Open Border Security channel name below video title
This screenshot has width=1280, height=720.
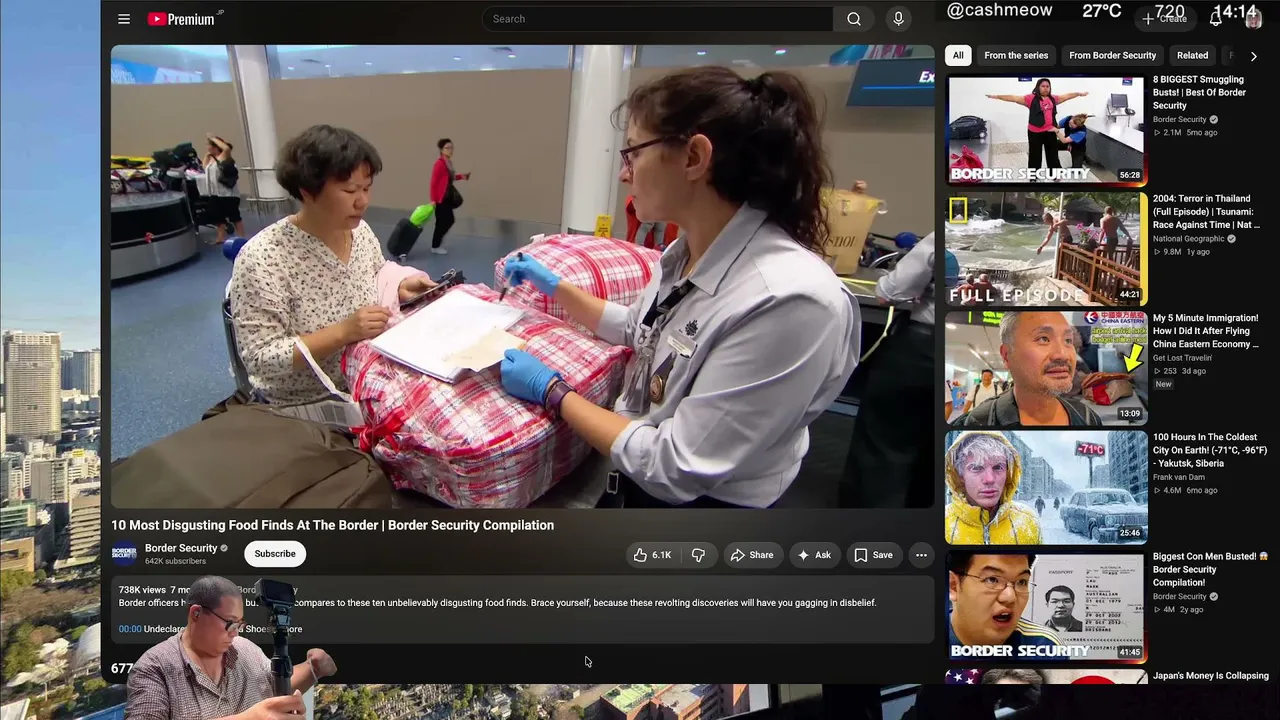181,548
